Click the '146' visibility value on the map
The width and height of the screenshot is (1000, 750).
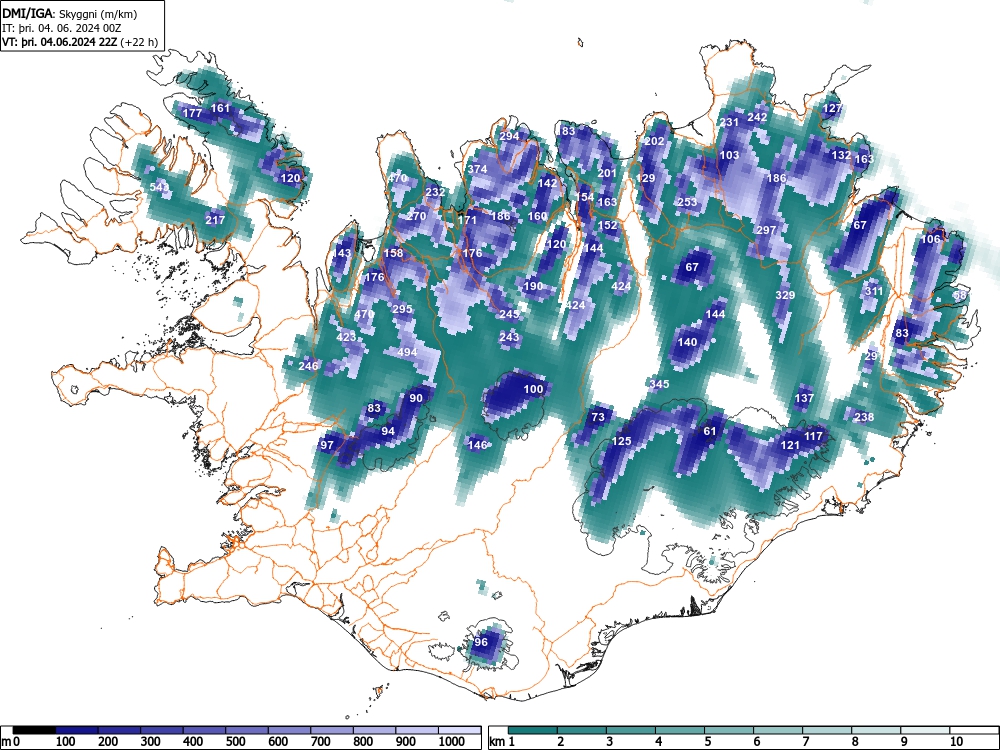pyautogui.click(x=478, y=445)
